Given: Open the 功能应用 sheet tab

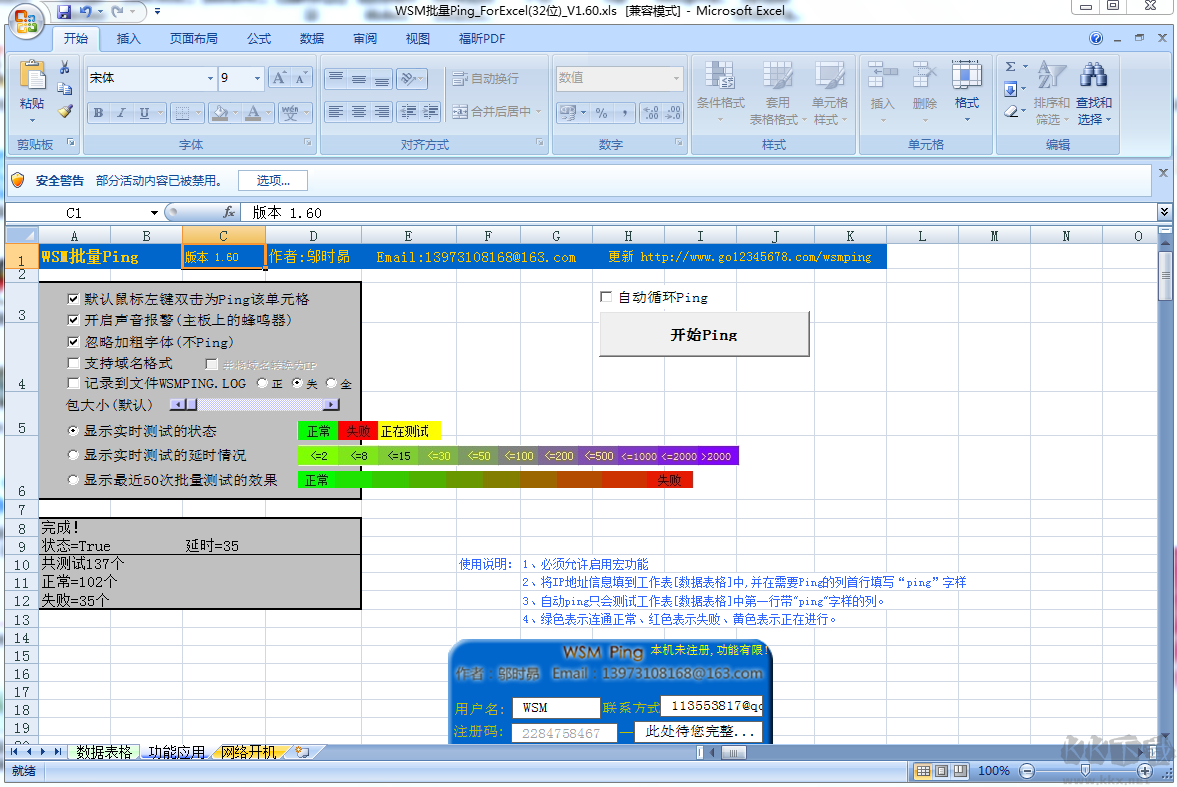Looking at the screenshot, I should click(x=175, y=752).
